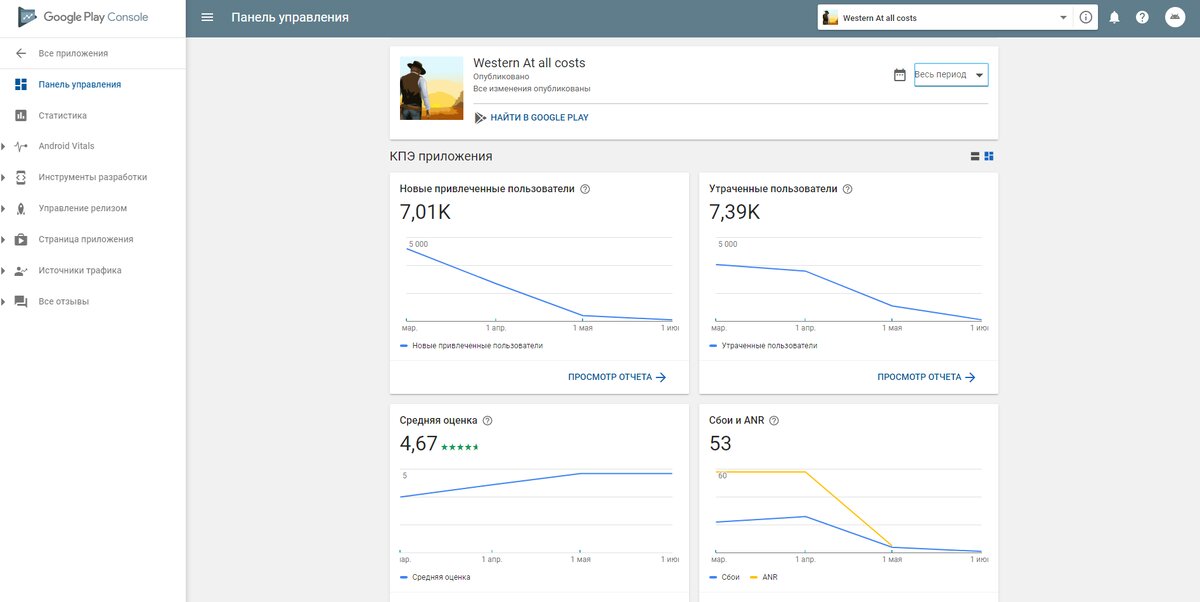Click the yellow ANR legend entry

point(763,577)
